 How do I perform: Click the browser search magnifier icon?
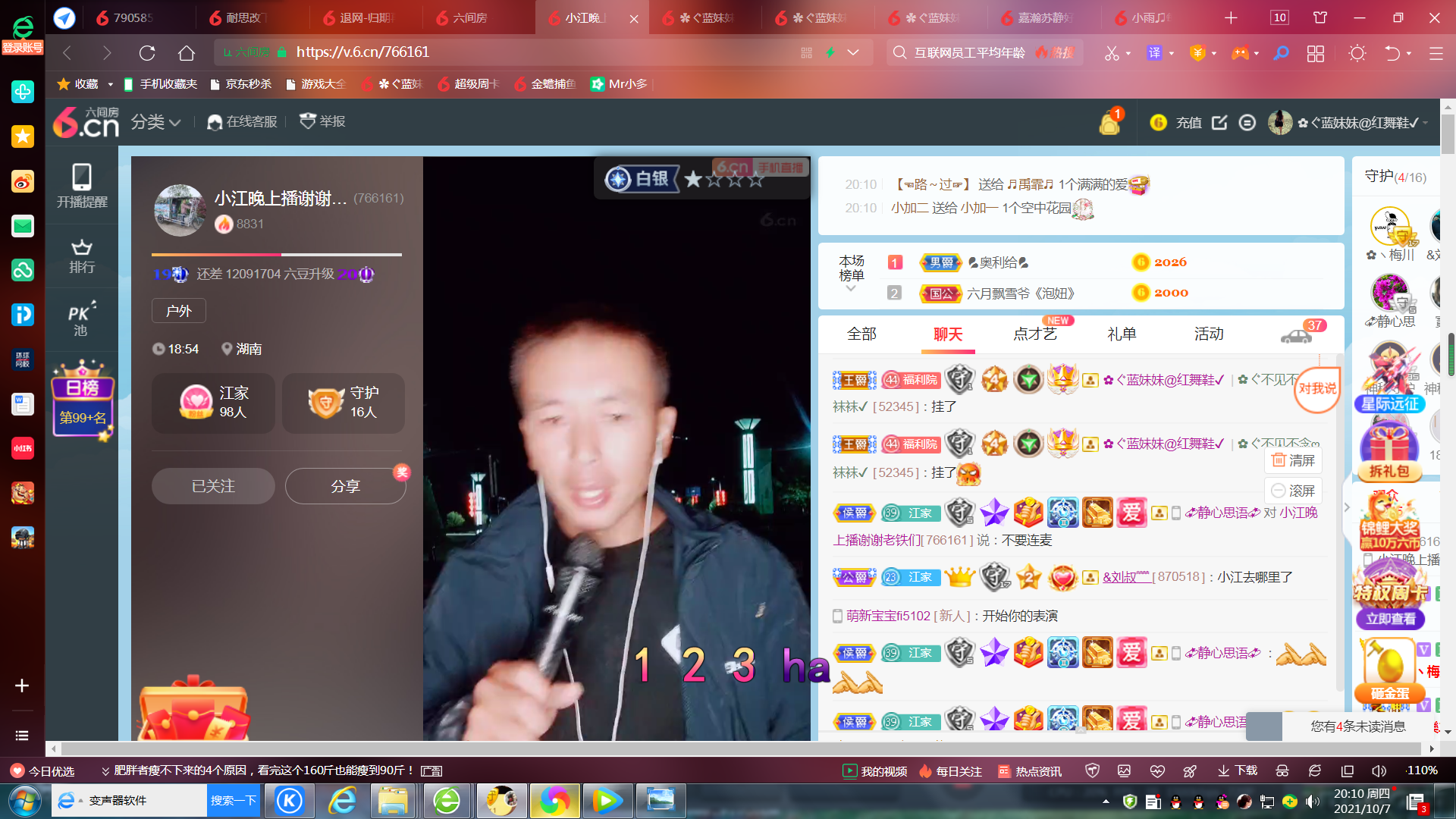point(1281,53)
